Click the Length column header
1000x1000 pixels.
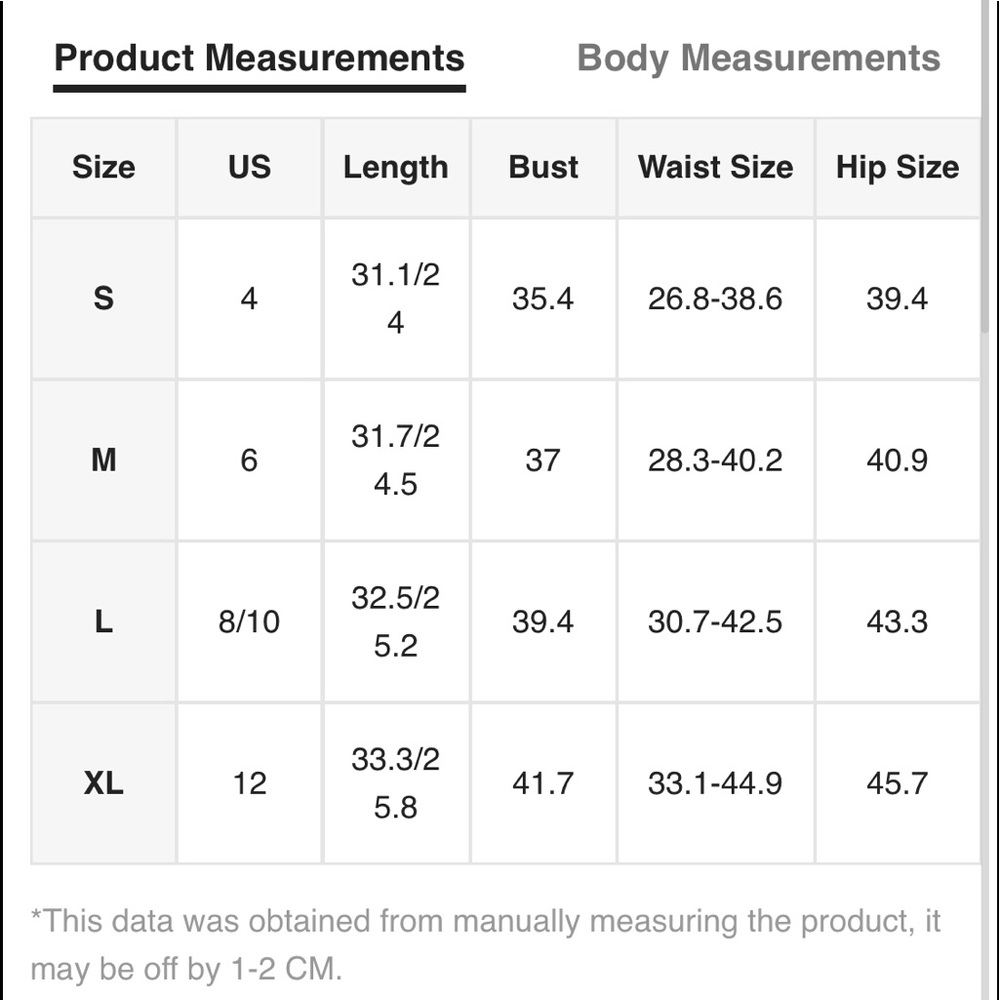point(396,167)
